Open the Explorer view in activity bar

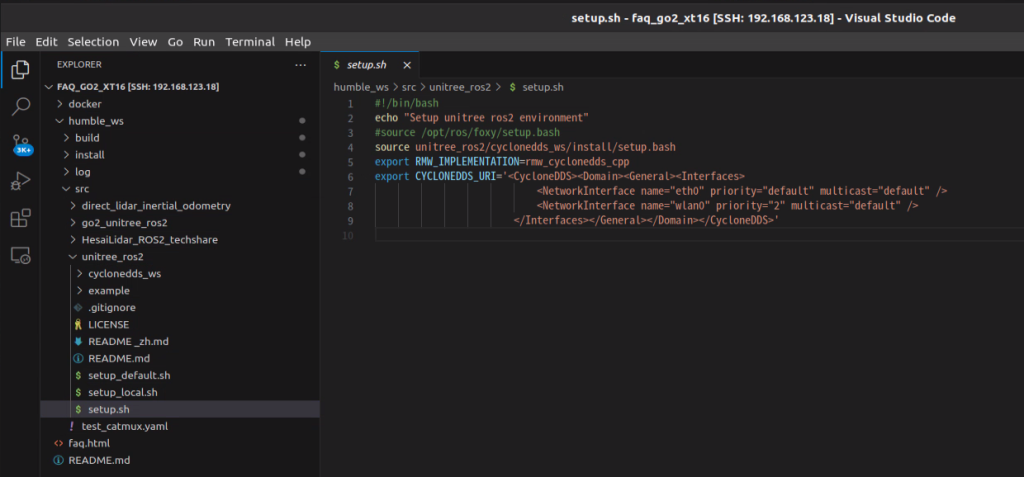click(x=20, y=69)
